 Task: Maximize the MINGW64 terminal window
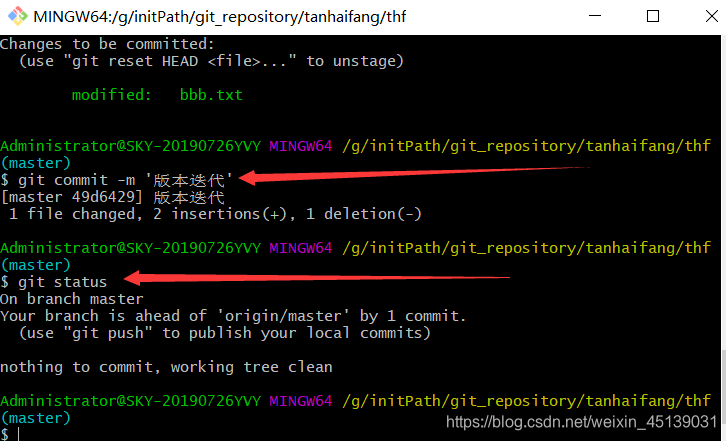(653, 17)
